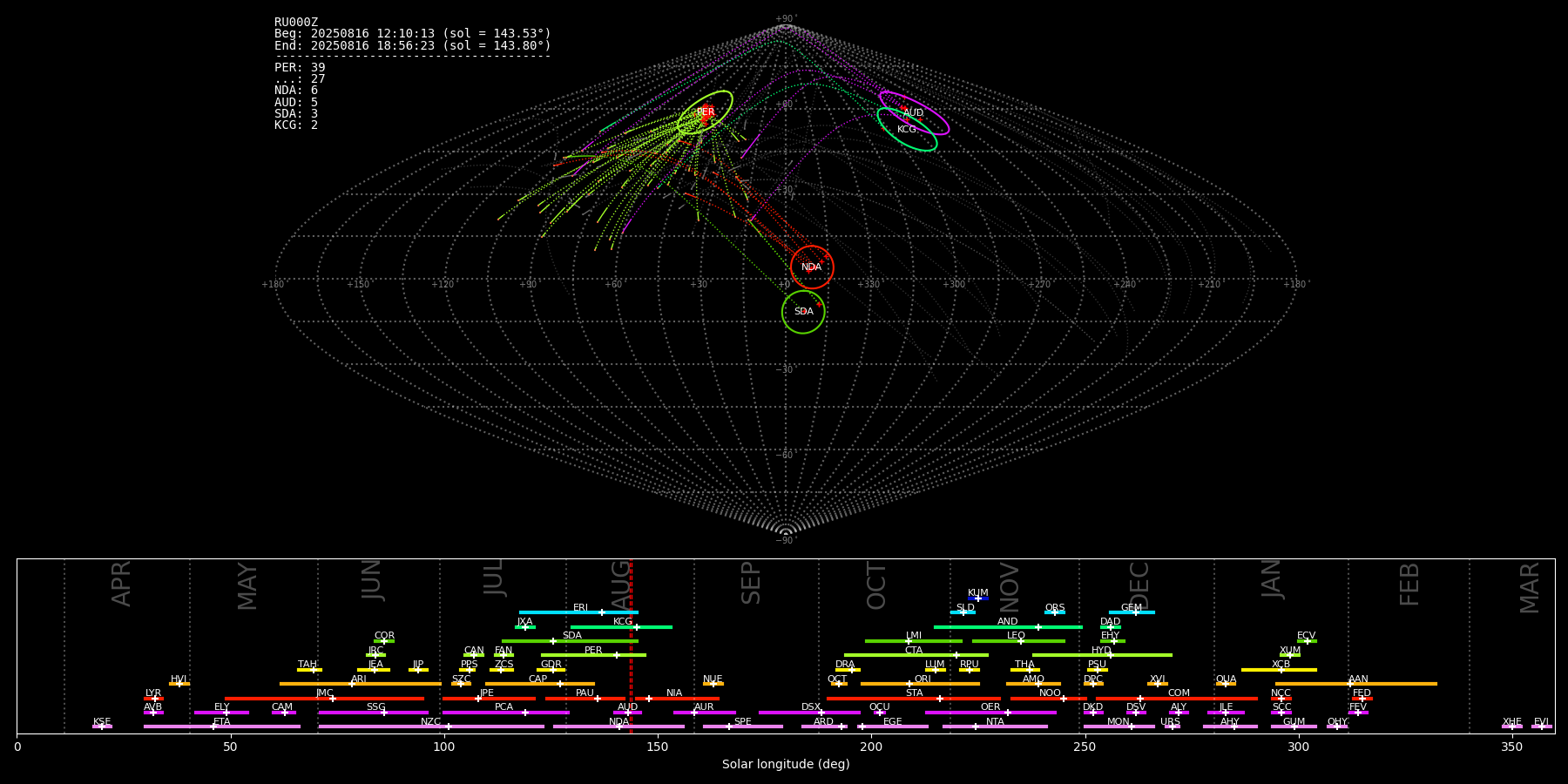The width and height of the screenshot is (1568, 784).
Task: Click the green SDA radiant circle on sky map
Action: [803, 312]
